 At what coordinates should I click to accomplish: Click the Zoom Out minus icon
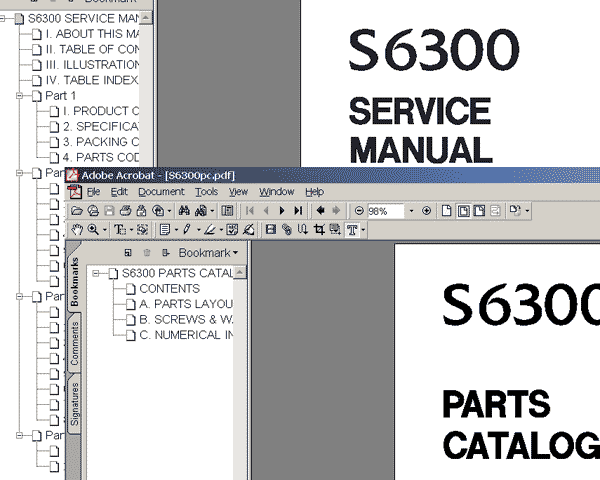tap(359, 211)
